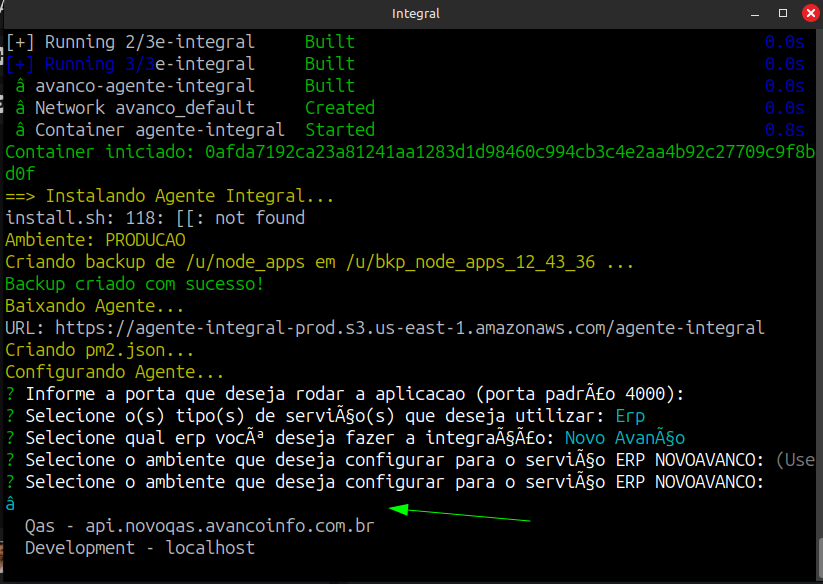Choose the Development - localhost environment option

point(139,548)
